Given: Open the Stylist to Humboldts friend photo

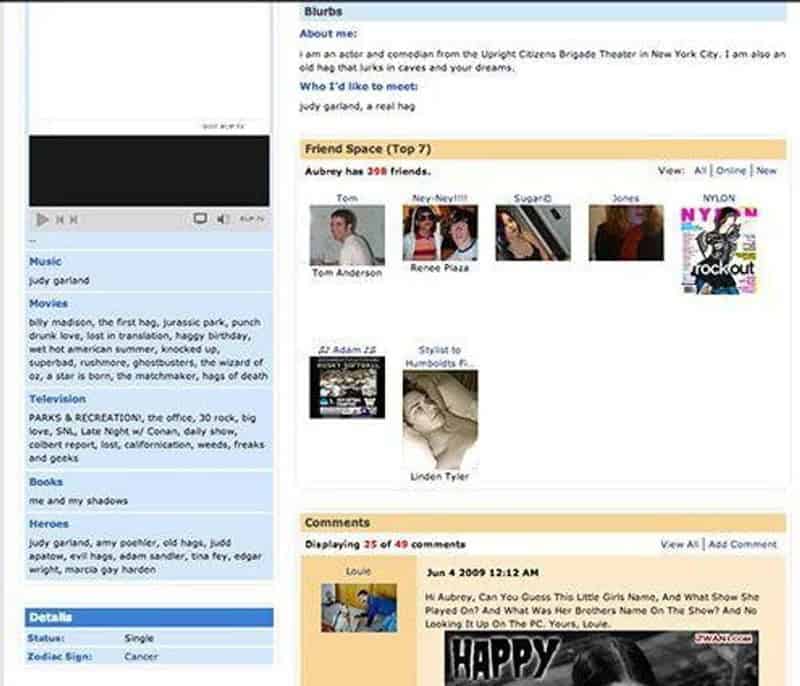Looking at the screenshot, I should pyautogui.click(x=440, y=420).
